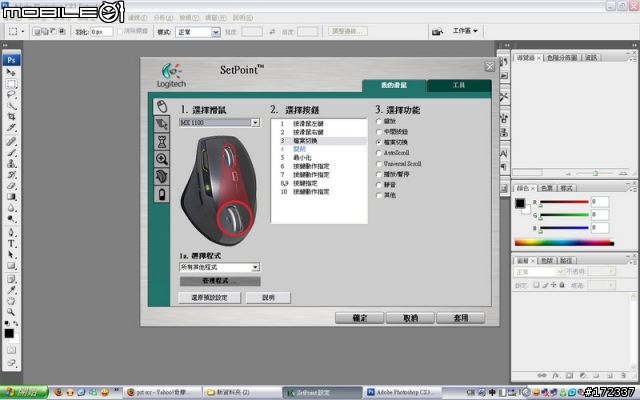Click the color spectrum ramp bar
The width and height of the screenshot is (640, 400).
564,243
